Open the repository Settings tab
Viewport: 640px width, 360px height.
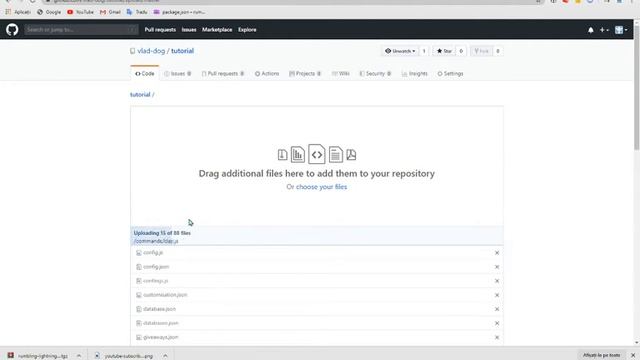[450, 73]
